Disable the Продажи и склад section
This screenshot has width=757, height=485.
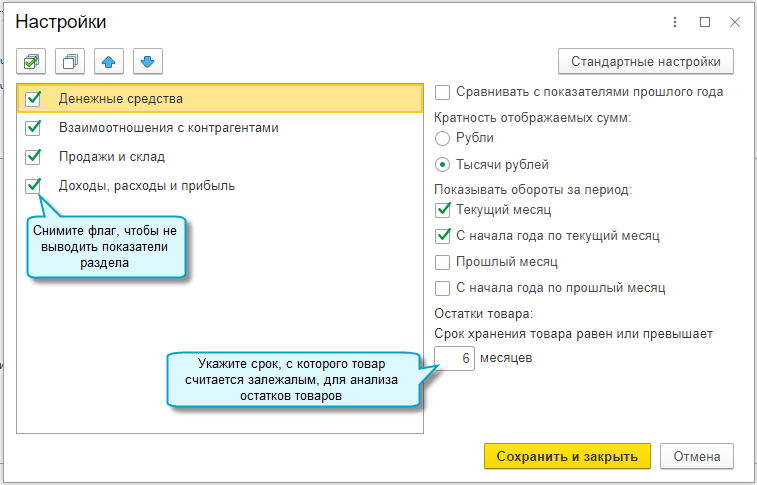34,157
